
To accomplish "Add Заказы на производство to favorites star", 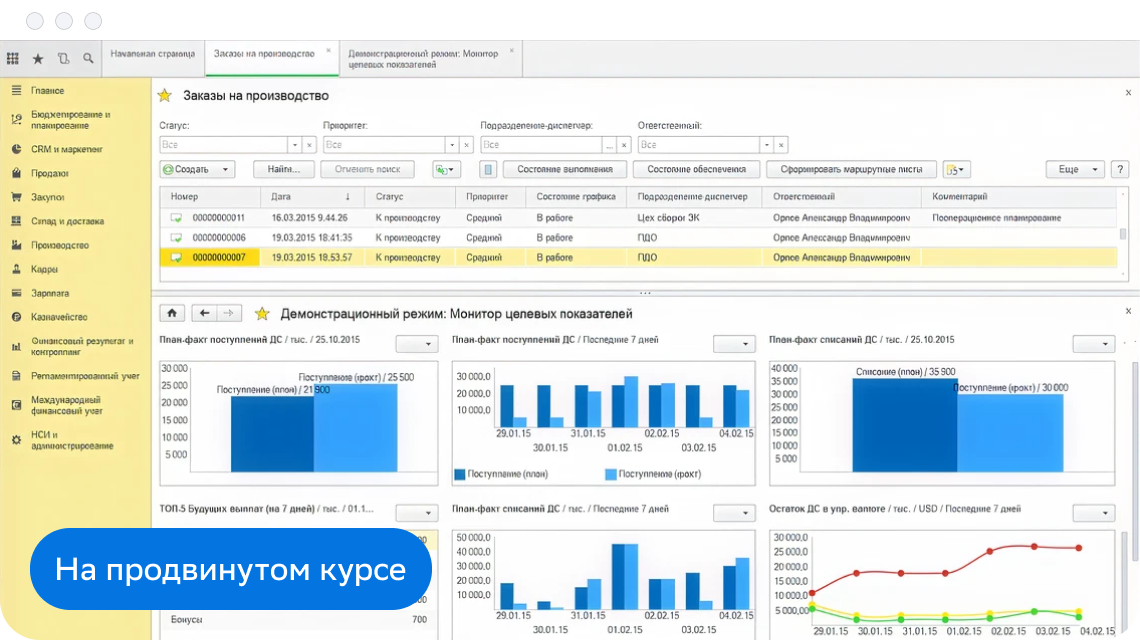I will pos(165,96).
